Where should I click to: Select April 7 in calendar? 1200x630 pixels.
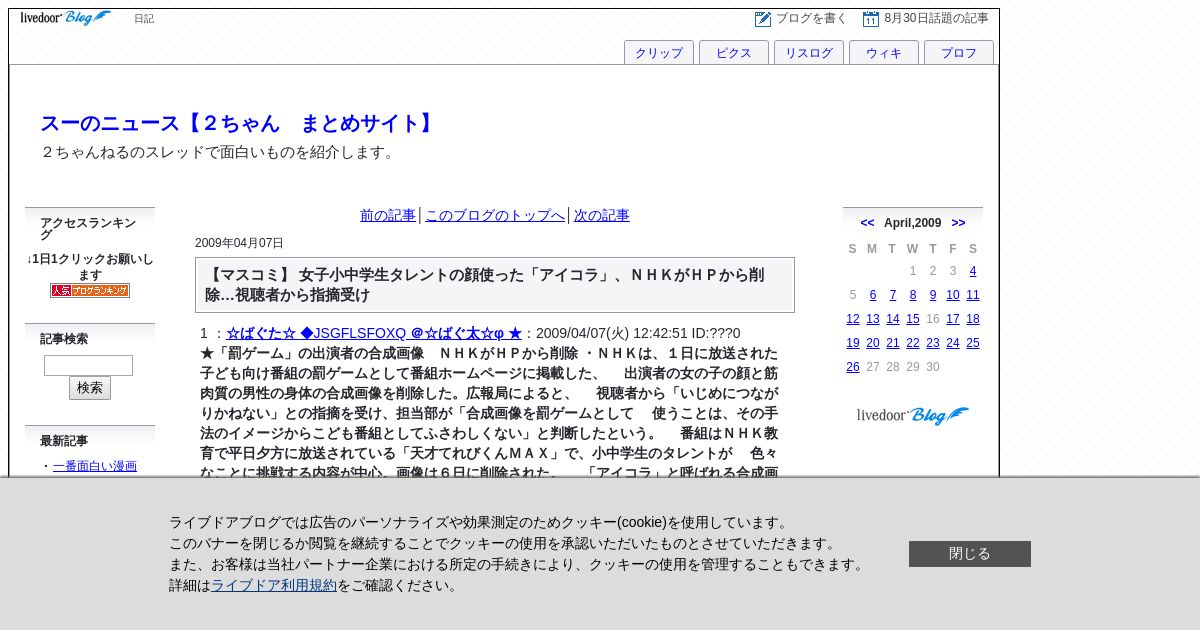click(893, 295)
